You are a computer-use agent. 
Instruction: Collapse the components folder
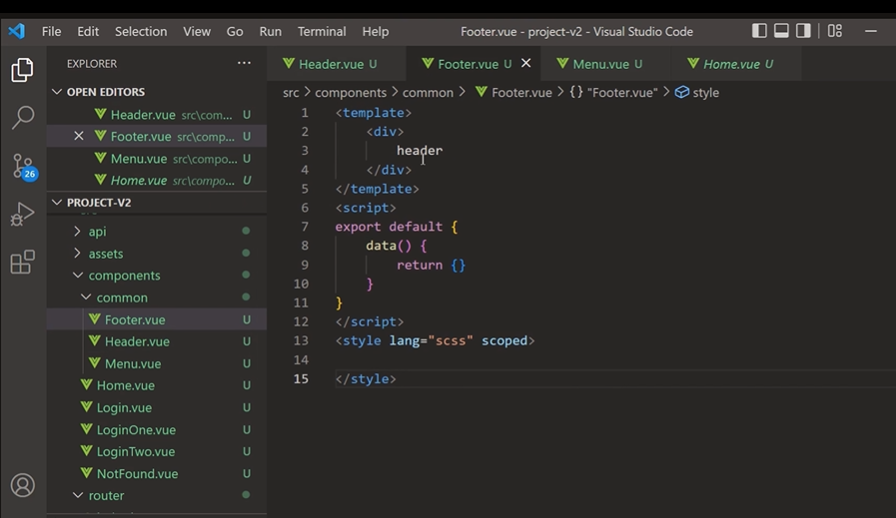123,275
